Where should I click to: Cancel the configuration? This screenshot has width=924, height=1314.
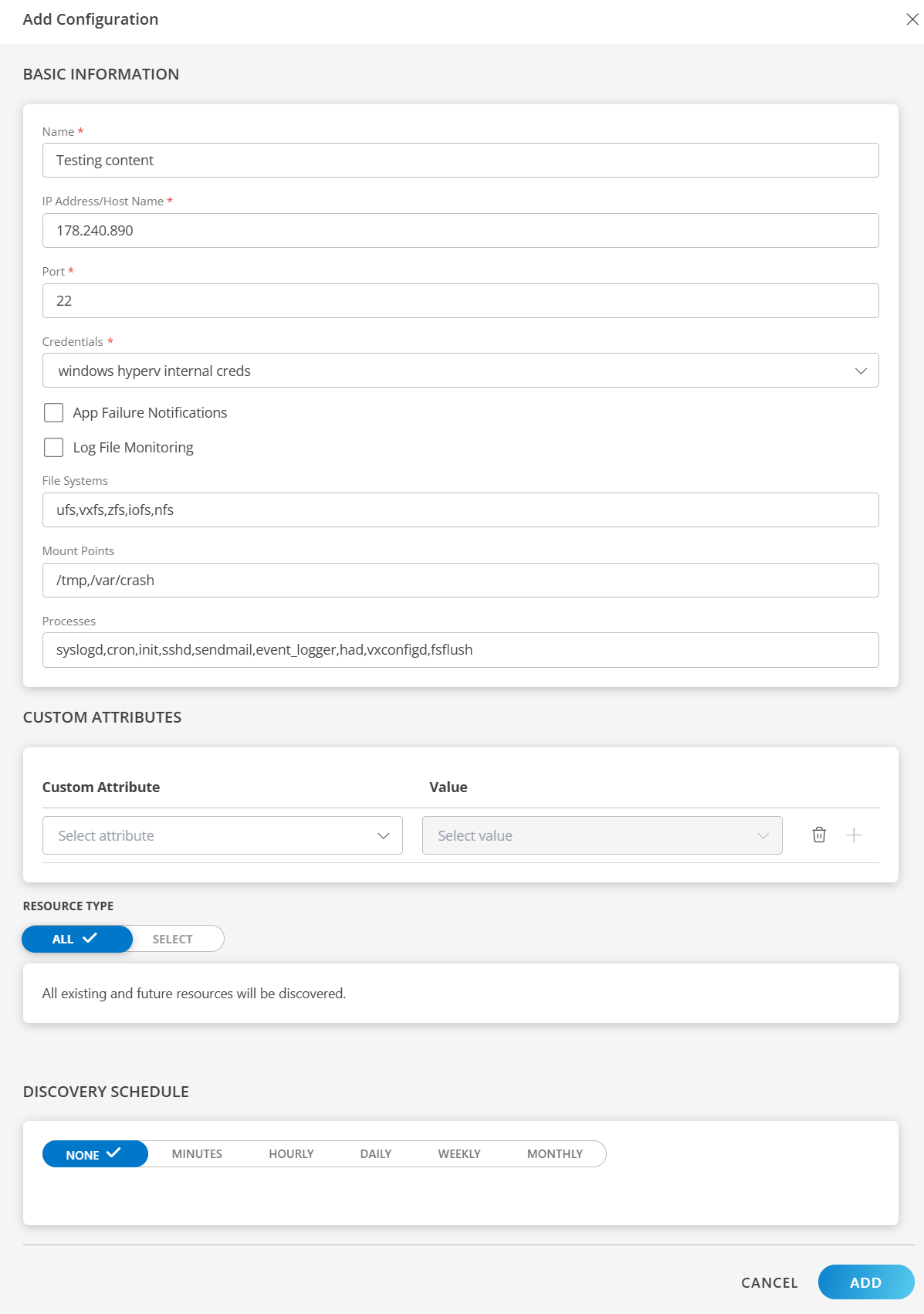769,1282
